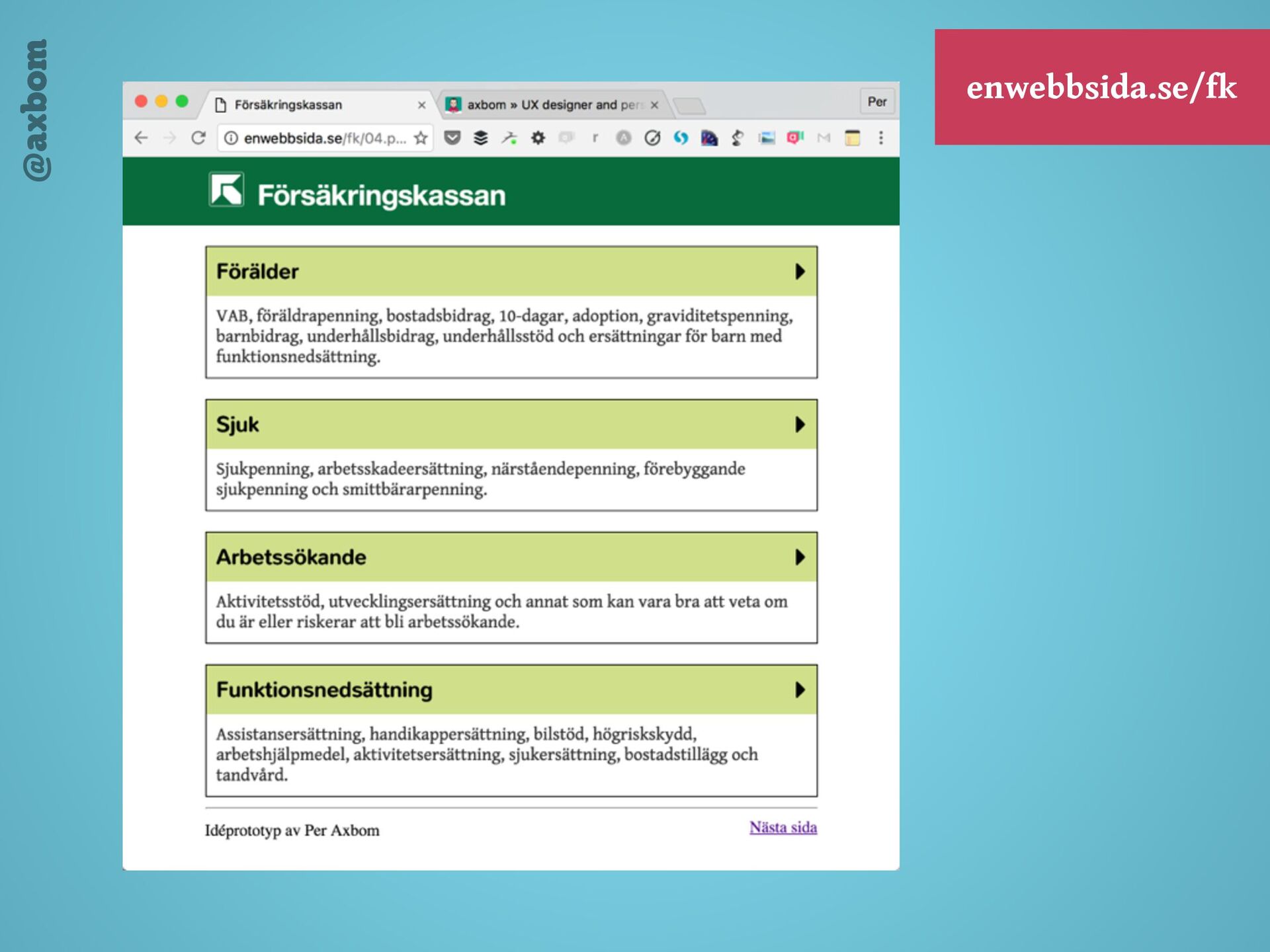Click the black bird-like extension icon
Image resolution: width=1270 pixels, height=952 pixels.
pyautogui.click(x=738, y=138)
